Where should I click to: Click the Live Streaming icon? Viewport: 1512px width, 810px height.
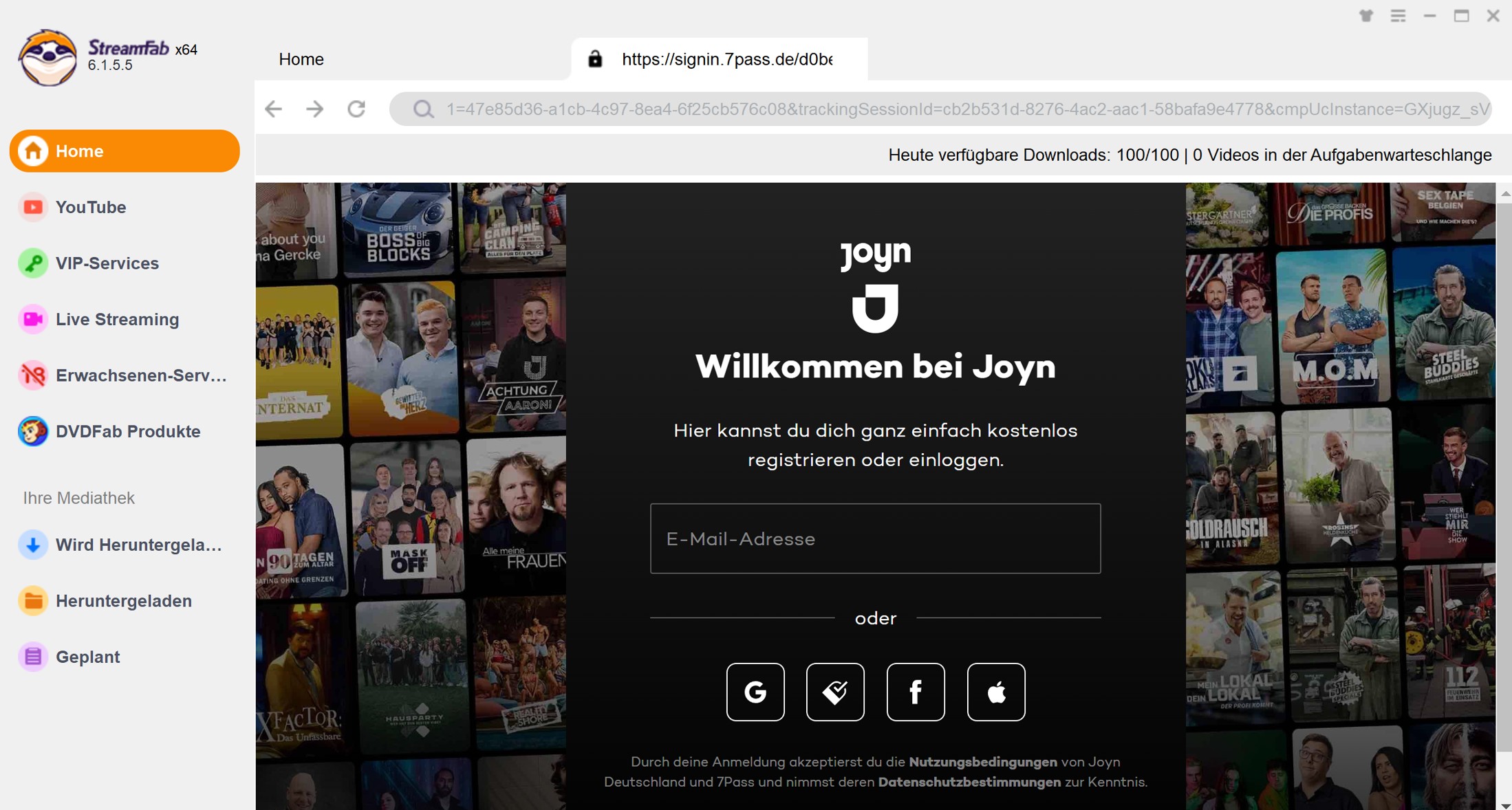coord(30,319)
